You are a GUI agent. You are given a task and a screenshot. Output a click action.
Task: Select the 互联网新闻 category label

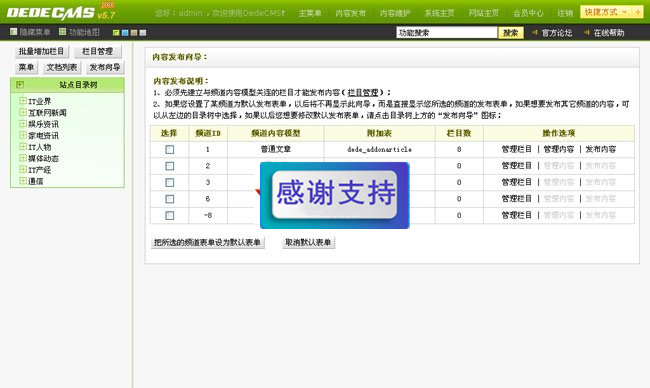pos(47,113)
